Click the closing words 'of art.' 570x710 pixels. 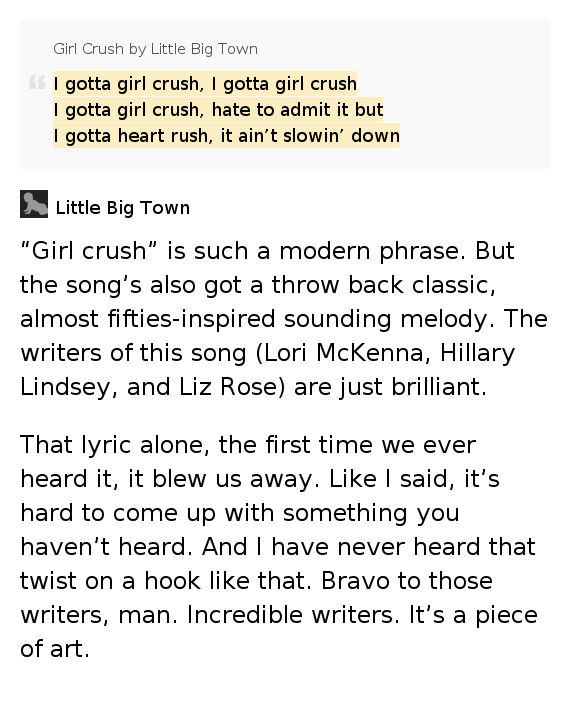click(x=55, y=648)
